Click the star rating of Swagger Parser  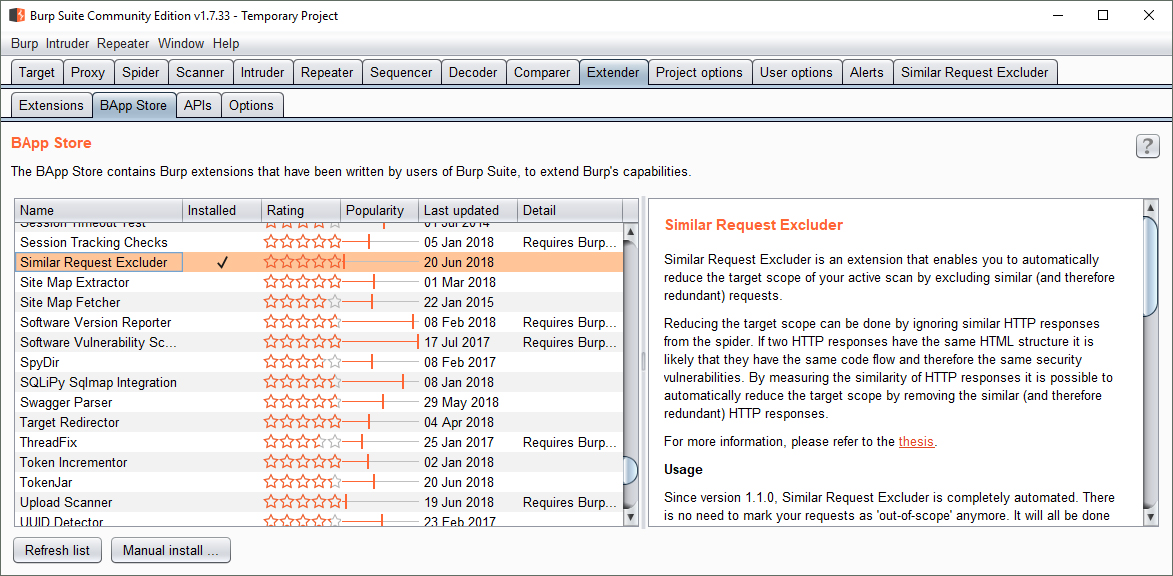pos(302,402)
